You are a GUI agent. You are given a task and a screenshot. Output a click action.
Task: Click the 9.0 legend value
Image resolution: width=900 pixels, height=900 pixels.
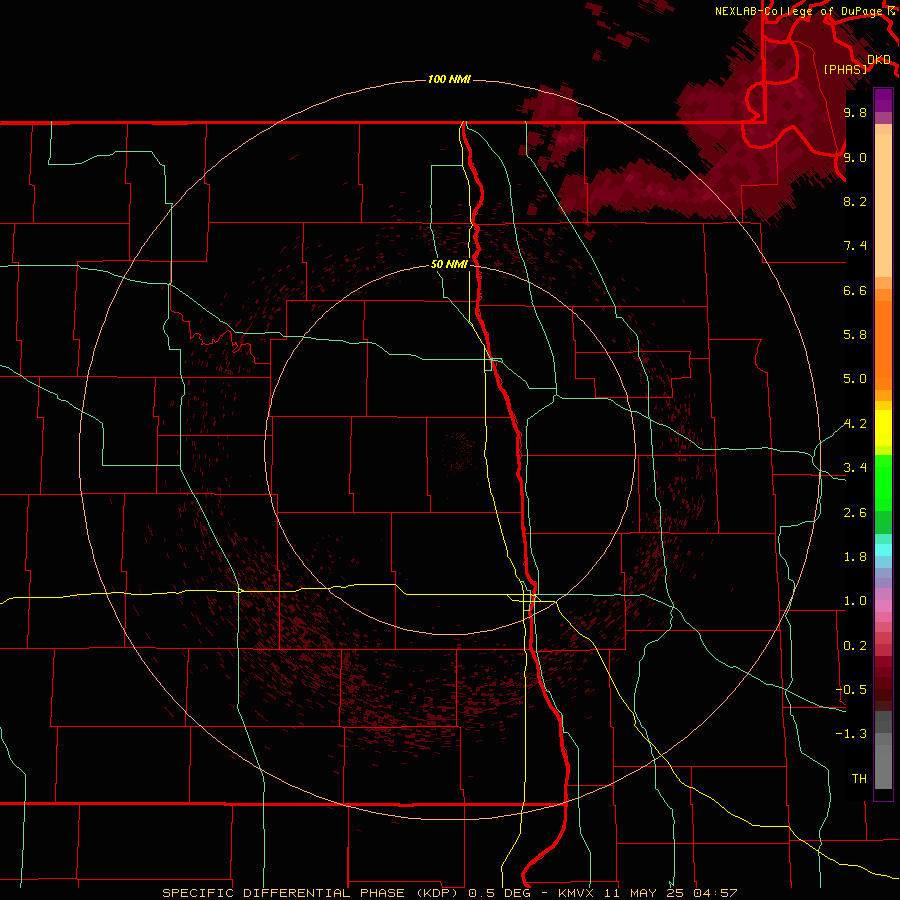tap(855, 157)
